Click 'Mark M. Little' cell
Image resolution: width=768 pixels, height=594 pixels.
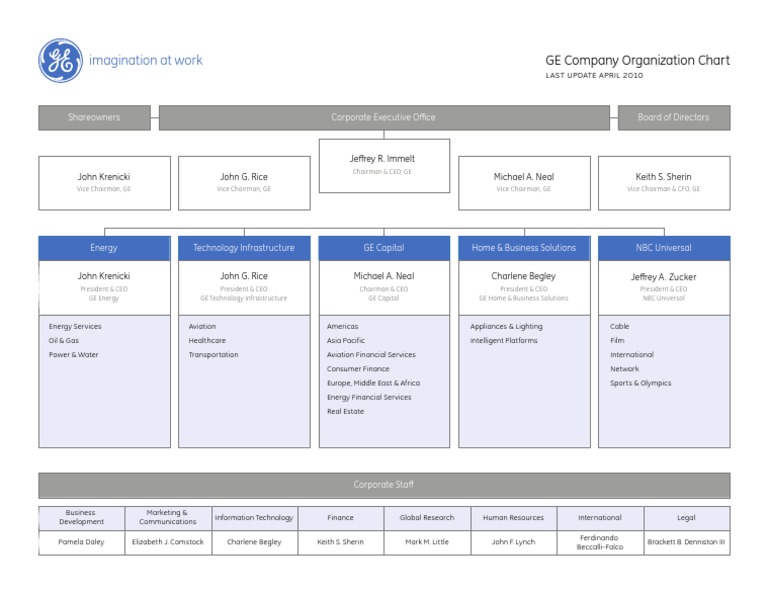point(427,543)
